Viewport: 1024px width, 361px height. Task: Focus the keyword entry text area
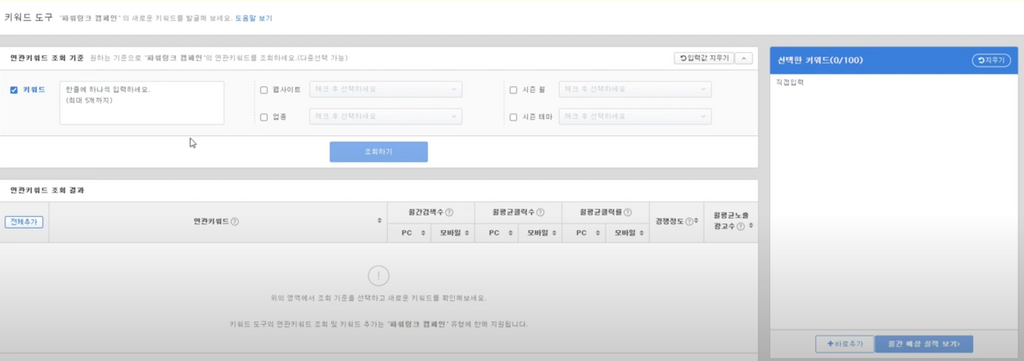click(142, 102)
